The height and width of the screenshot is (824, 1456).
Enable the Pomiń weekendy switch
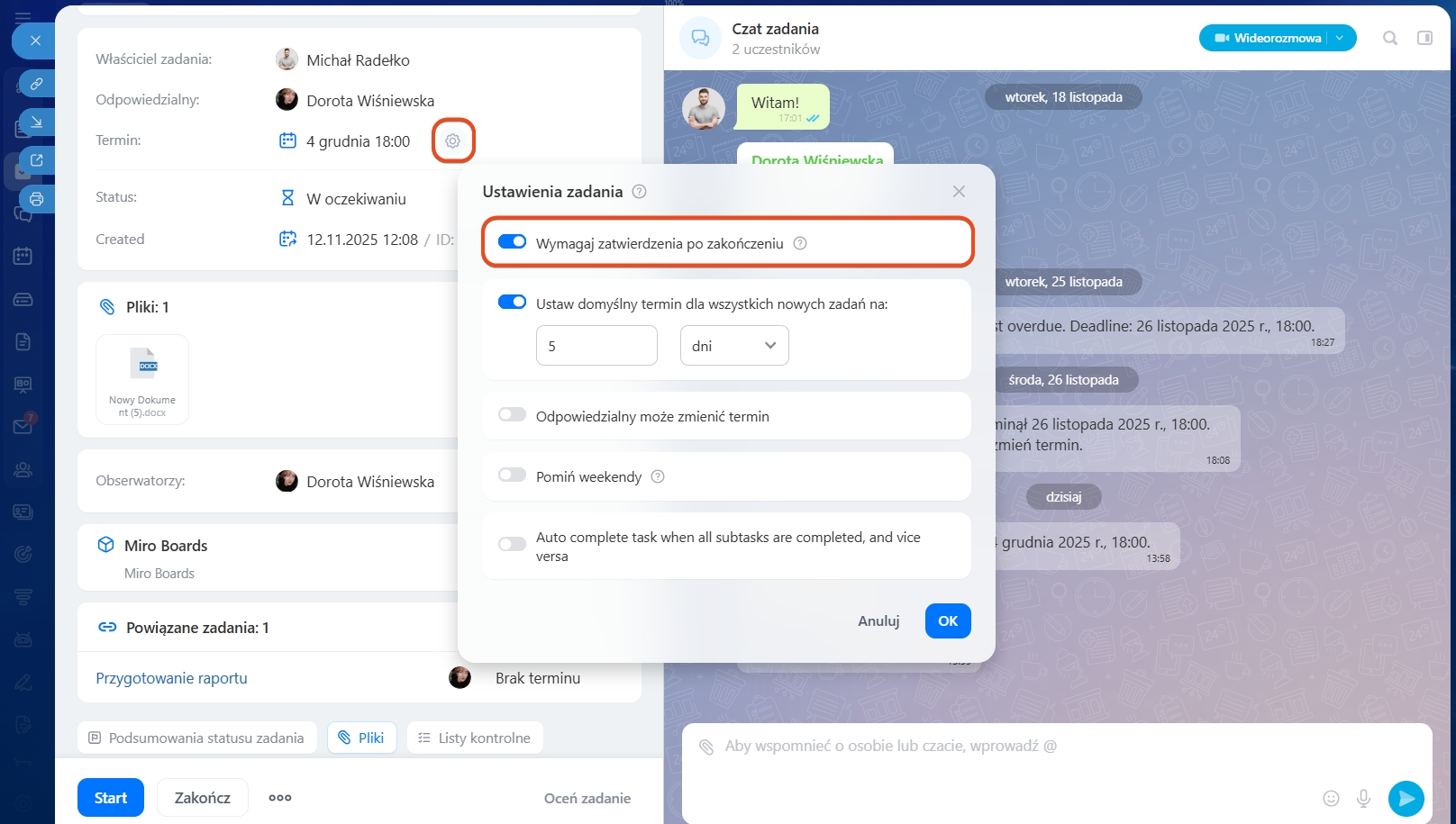[513, 475]
